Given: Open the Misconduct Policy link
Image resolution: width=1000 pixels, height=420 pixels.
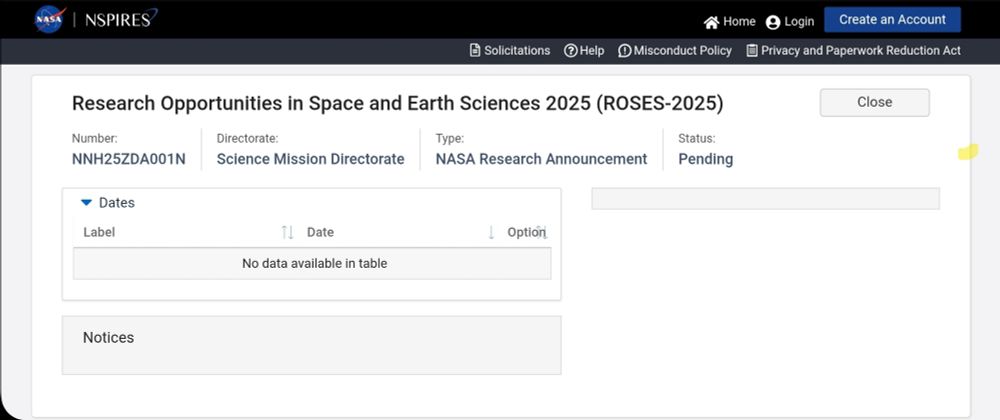Looking at the screenshot, I should (x=675, y=50).
